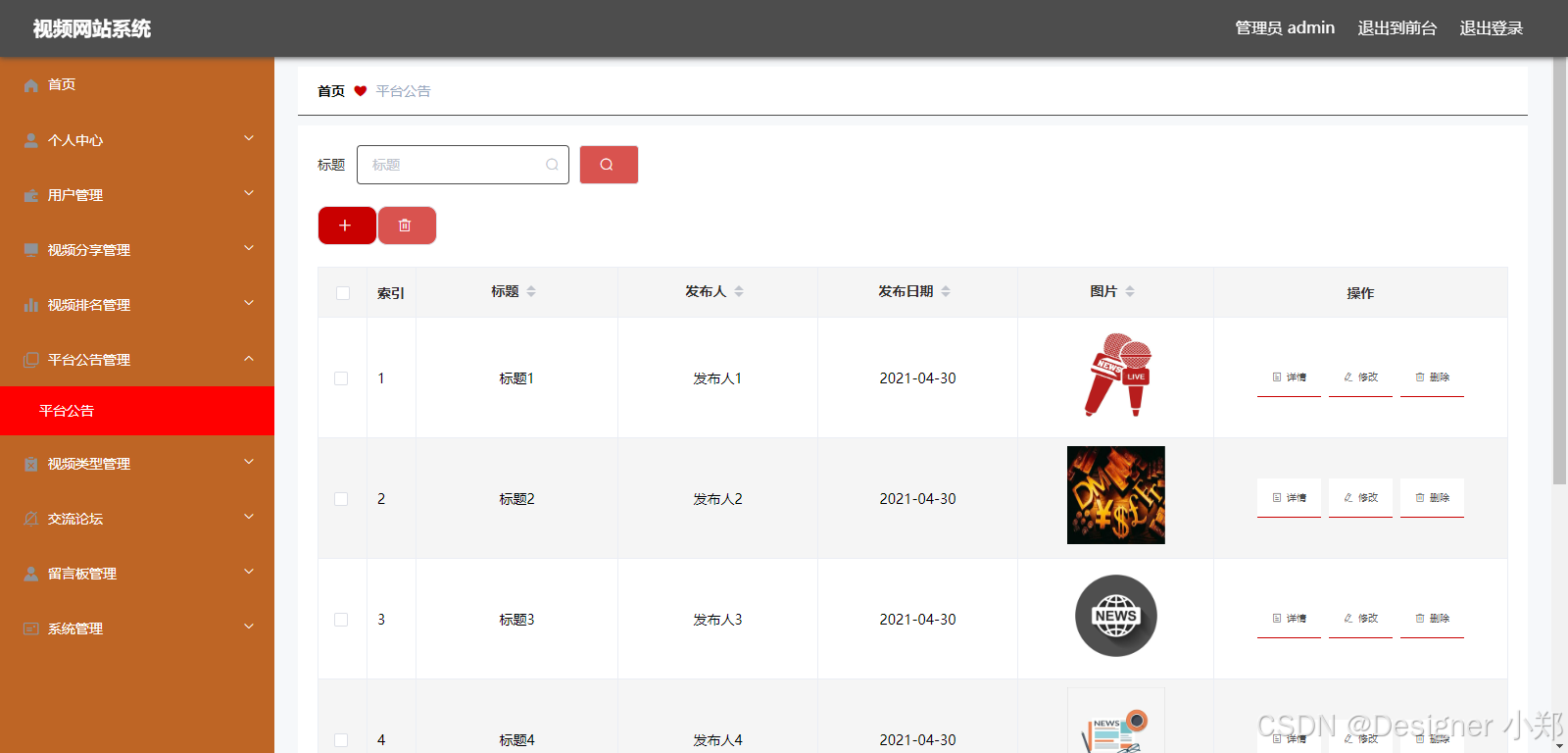This screenshot has height=753, width=1568.
Task: Click the trash batch delete button
Action: [407, 226]
